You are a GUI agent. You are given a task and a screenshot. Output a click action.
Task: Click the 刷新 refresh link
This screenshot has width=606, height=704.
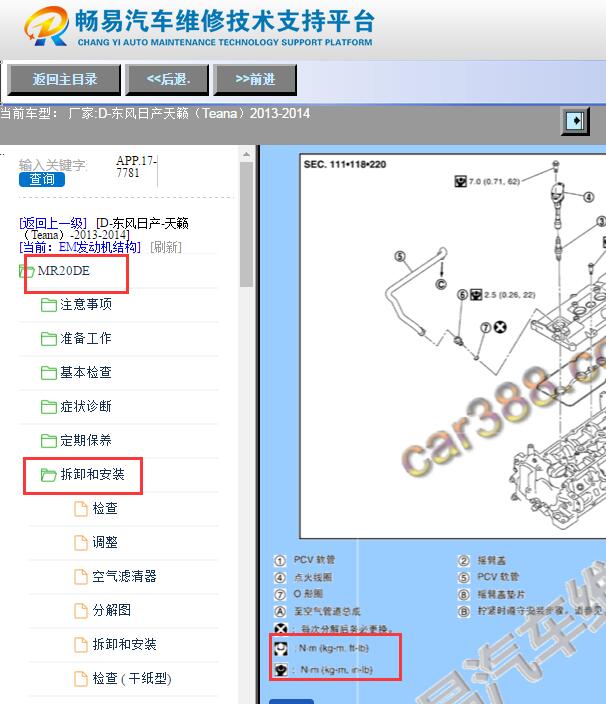[166, 247]
